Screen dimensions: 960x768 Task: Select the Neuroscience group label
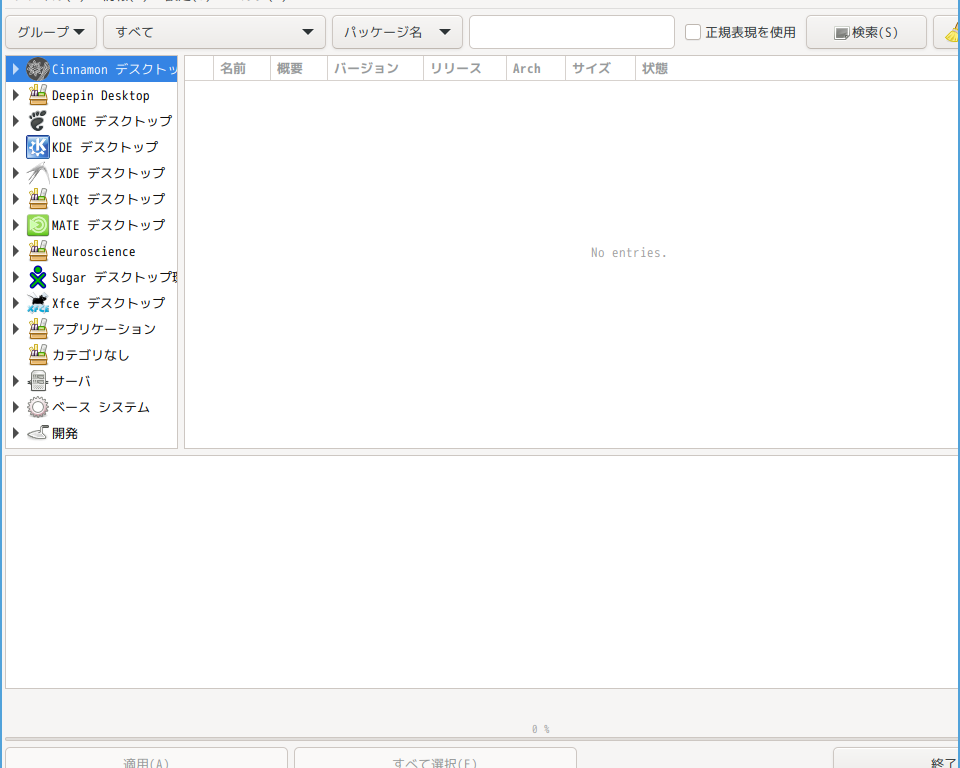click(94, 251)
